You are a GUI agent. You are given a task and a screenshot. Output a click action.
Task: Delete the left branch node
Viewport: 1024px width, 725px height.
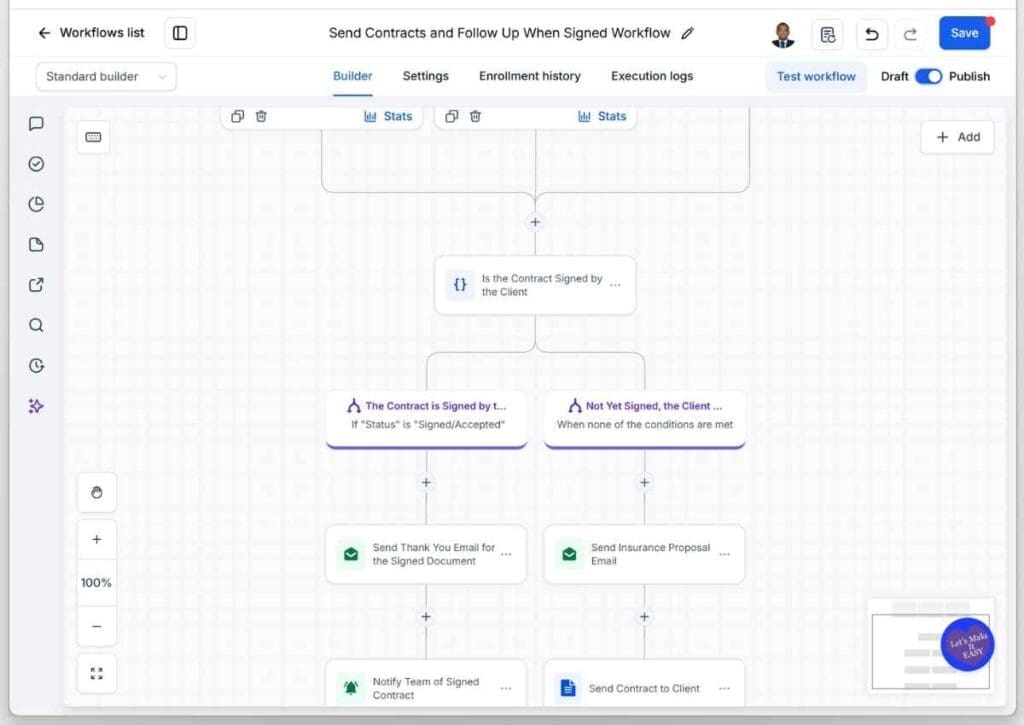[261, 116]
